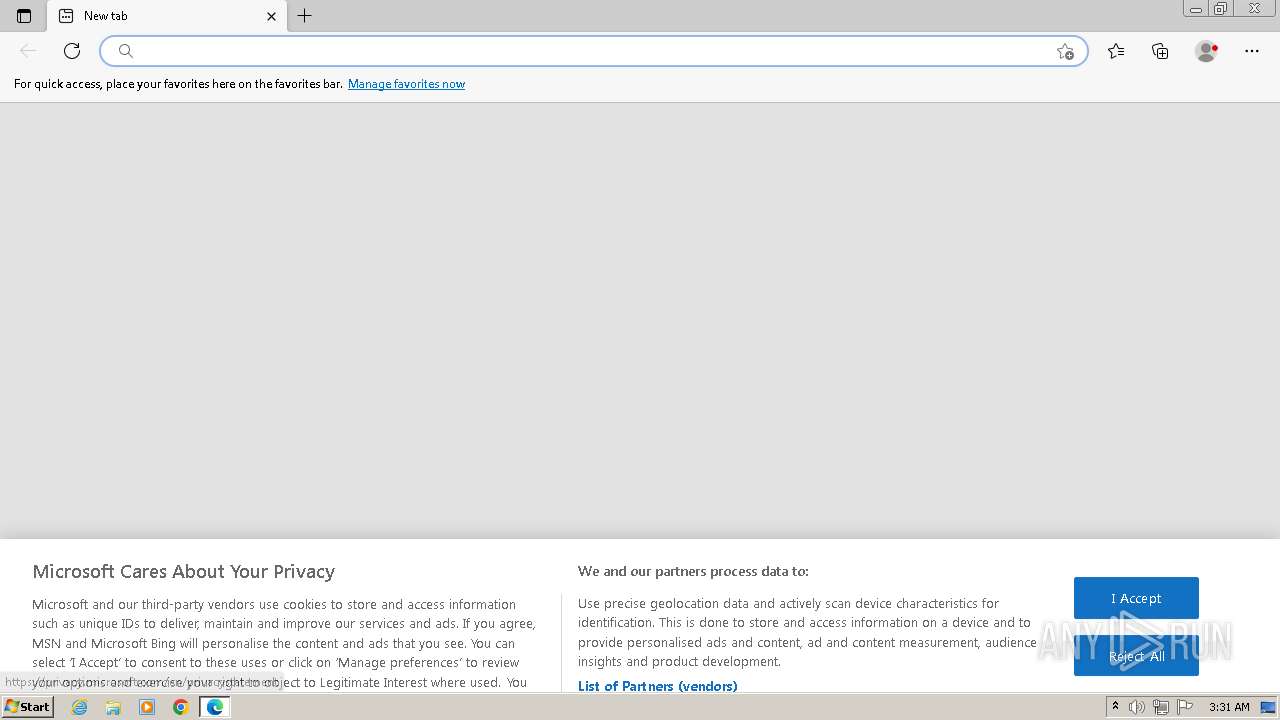Reject cookies with Reject All button
The width and height of the screenshot is (1280, 720).
coord(1136,656)
